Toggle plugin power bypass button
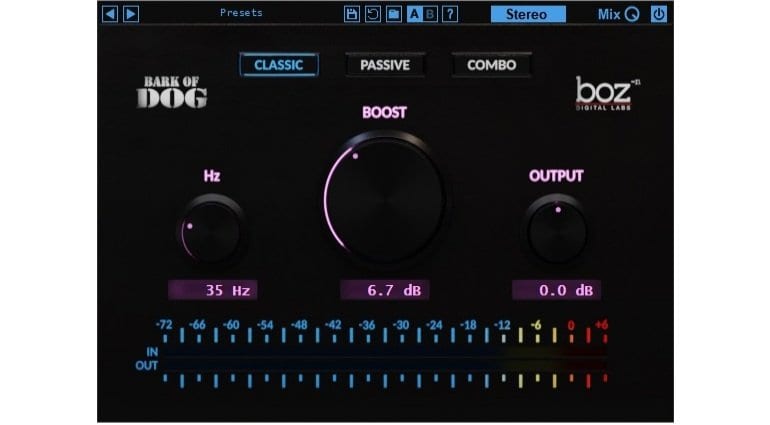Image resolution: width=770 pixels, height=425 pixels. click(659, 14)
